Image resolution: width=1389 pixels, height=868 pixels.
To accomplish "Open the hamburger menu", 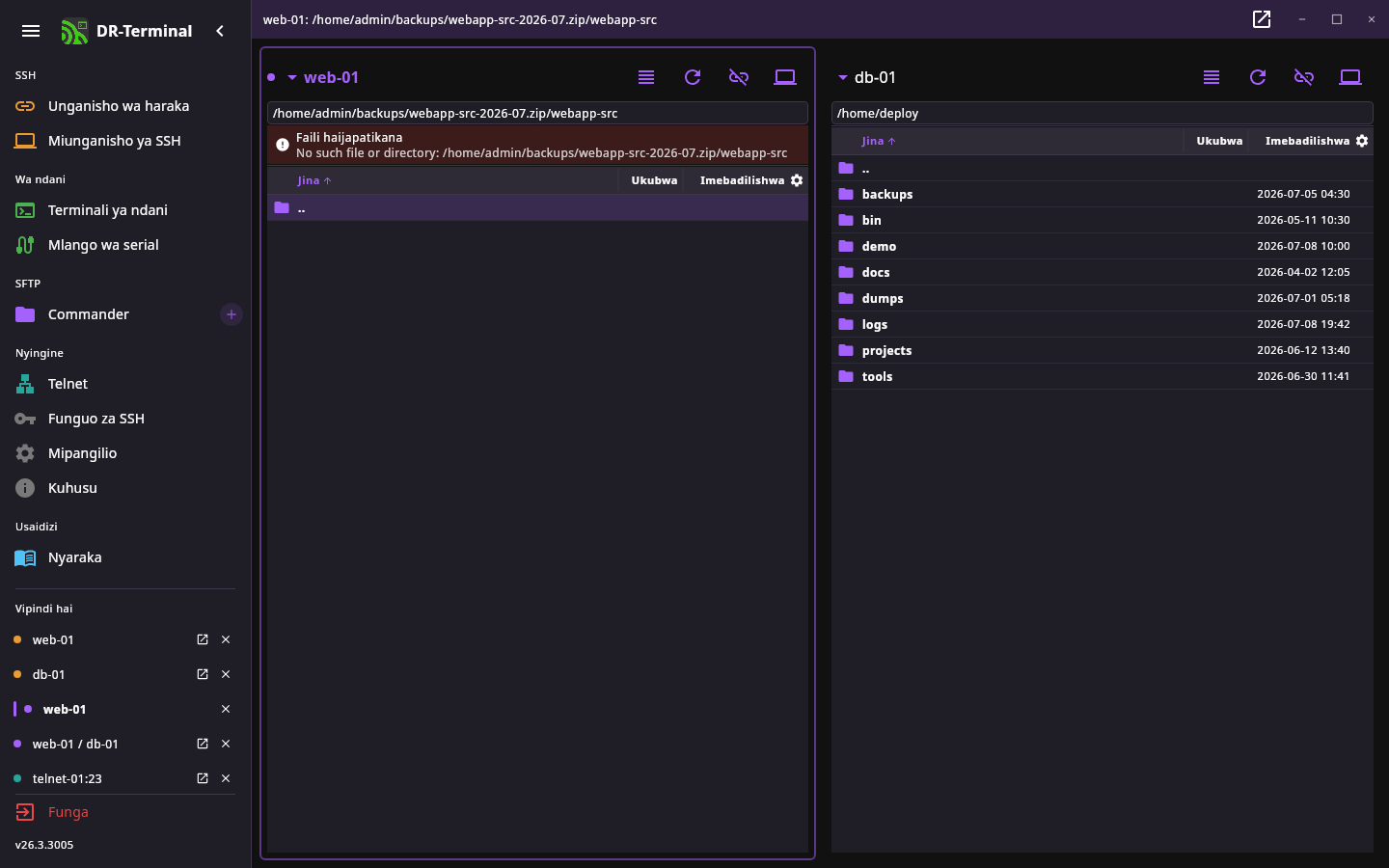I will tap(31, 31).
